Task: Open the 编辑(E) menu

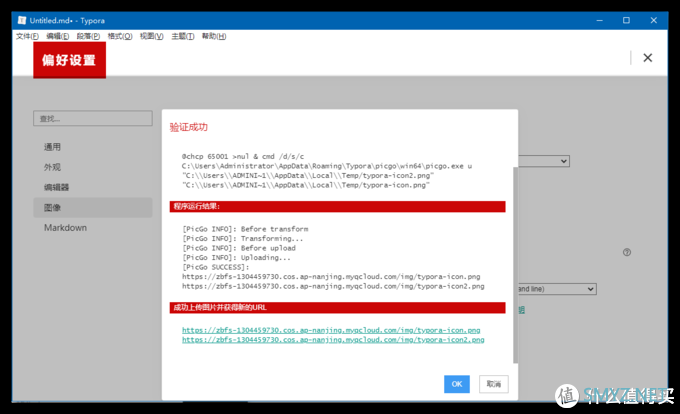Action: point(58,36)
